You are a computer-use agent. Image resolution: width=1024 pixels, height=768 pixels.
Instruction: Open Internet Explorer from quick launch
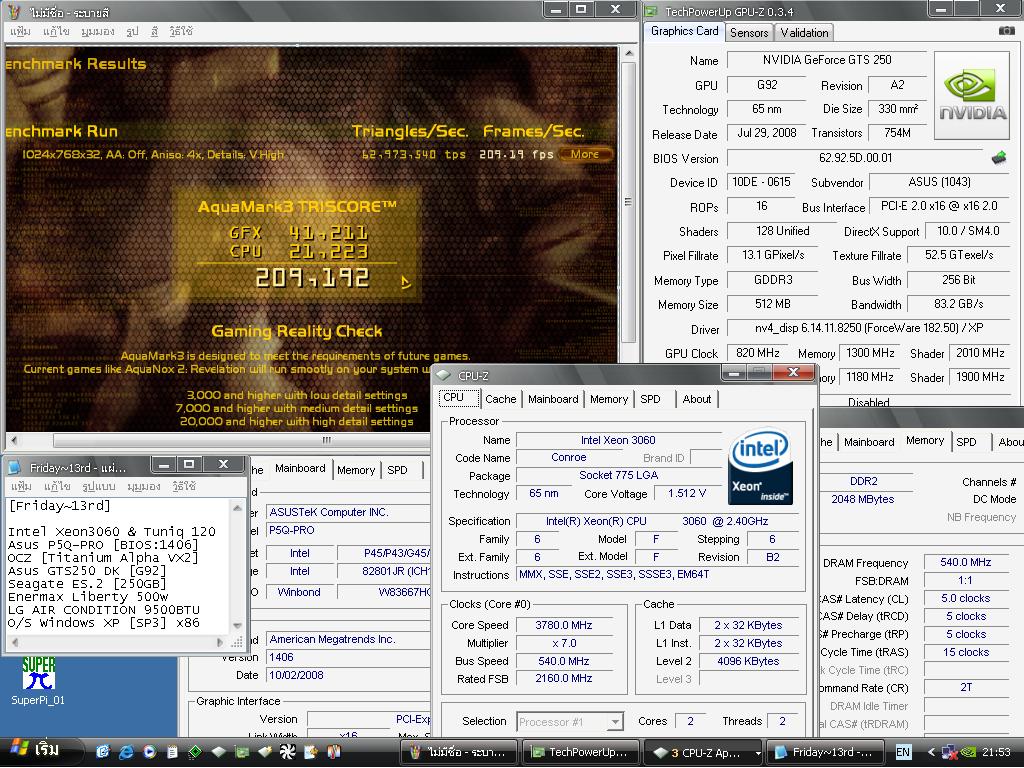click(126, 751)
